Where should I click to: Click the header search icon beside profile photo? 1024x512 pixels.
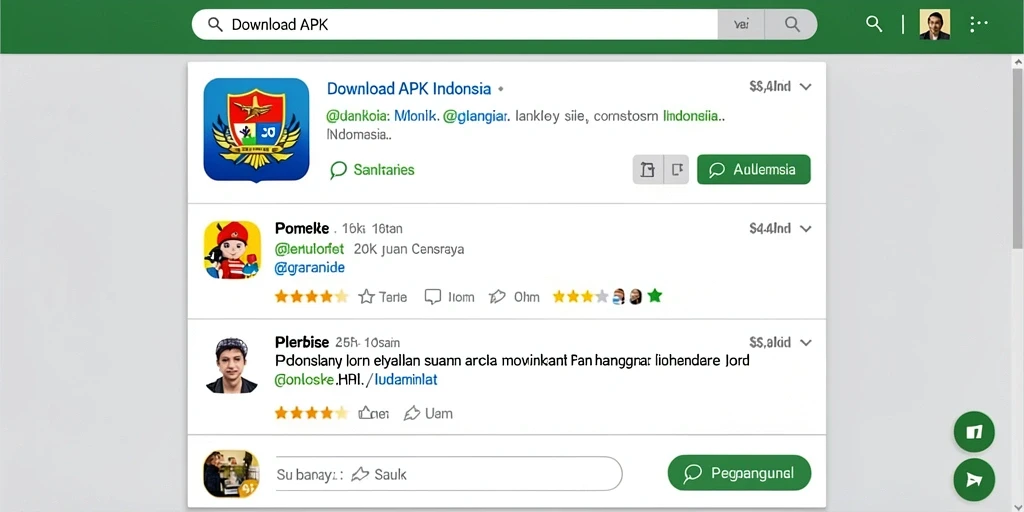874,24
